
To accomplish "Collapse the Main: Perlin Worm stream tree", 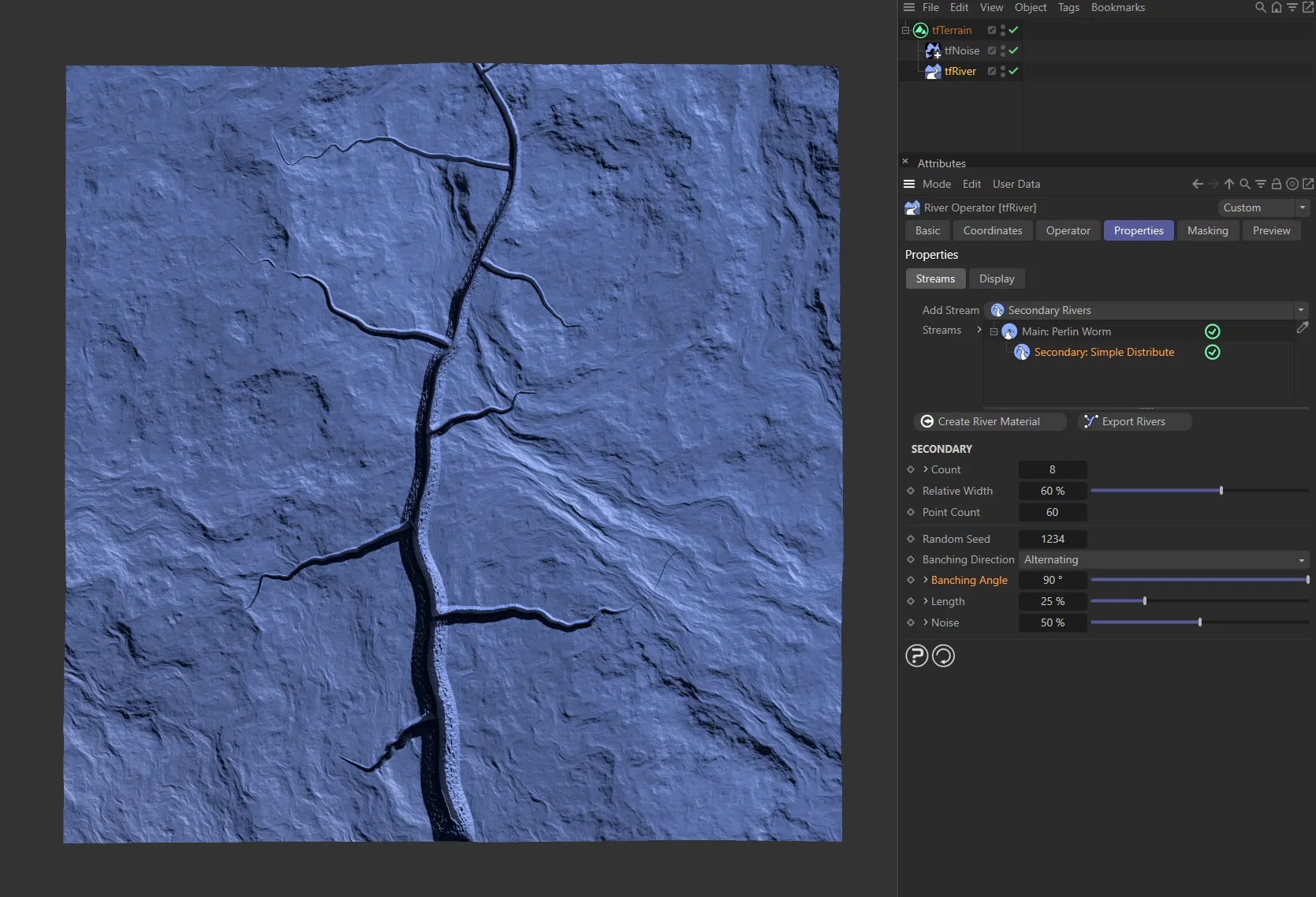I will tap(993, 331).
